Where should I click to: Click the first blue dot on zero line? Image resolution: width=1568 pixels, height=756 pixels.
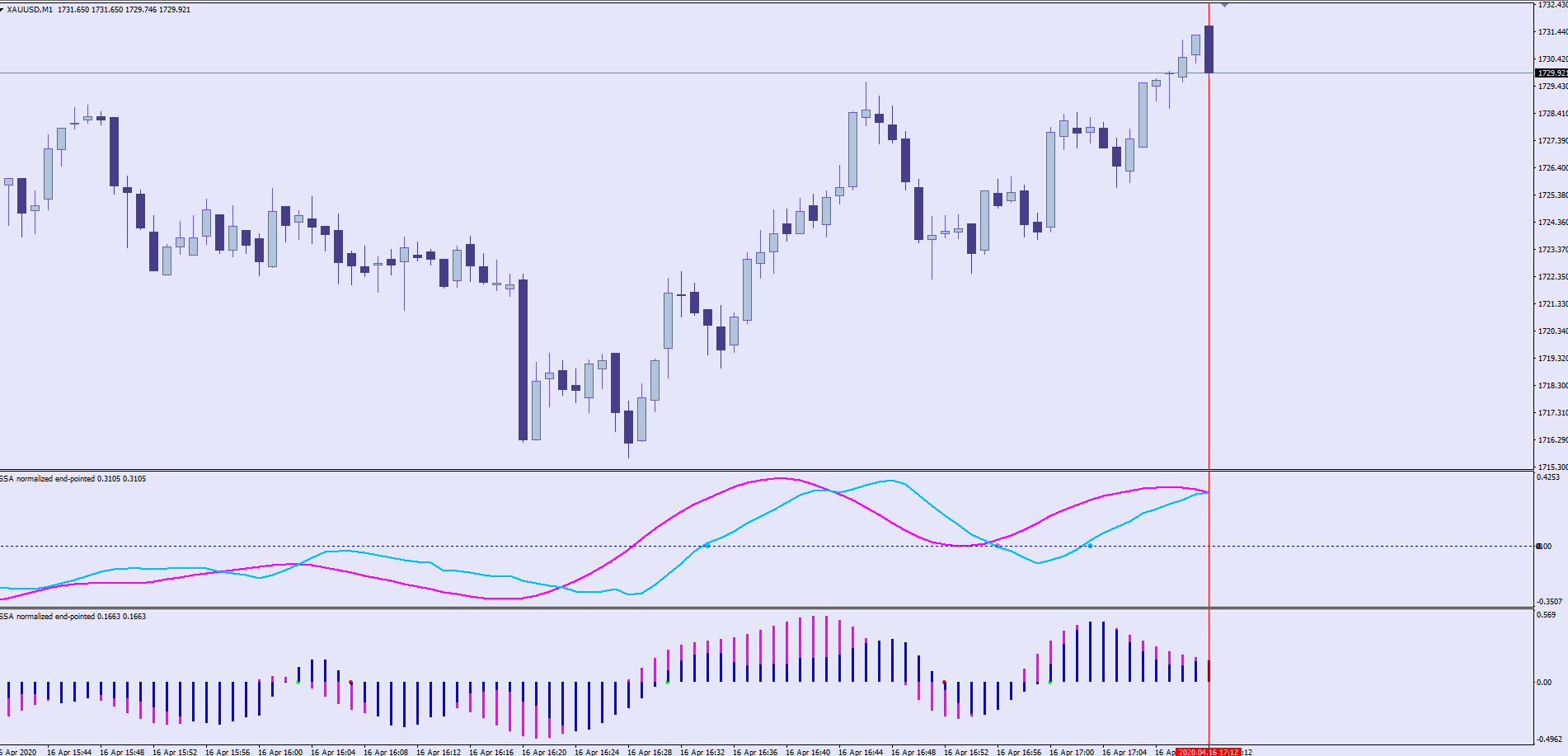[x=707, y=546]
